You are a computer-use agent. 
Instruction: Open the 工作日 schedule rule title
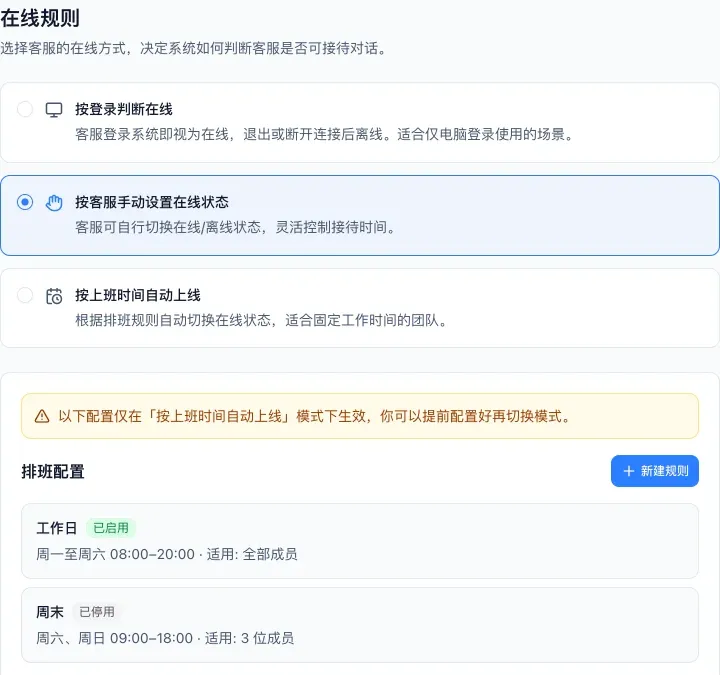[x=56, y=528]
